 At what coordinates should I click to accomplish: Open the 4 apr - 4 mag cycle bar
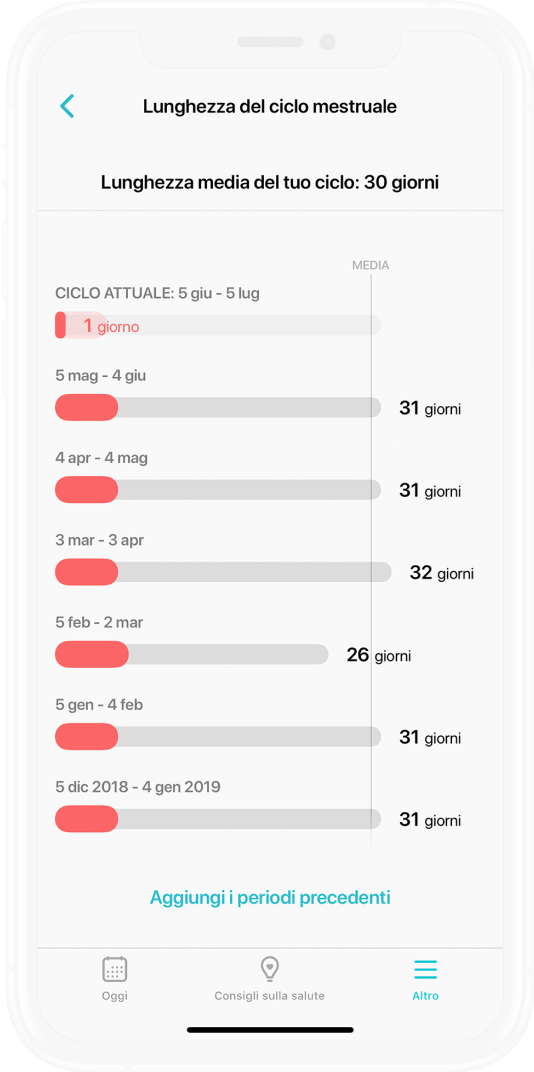217,490
